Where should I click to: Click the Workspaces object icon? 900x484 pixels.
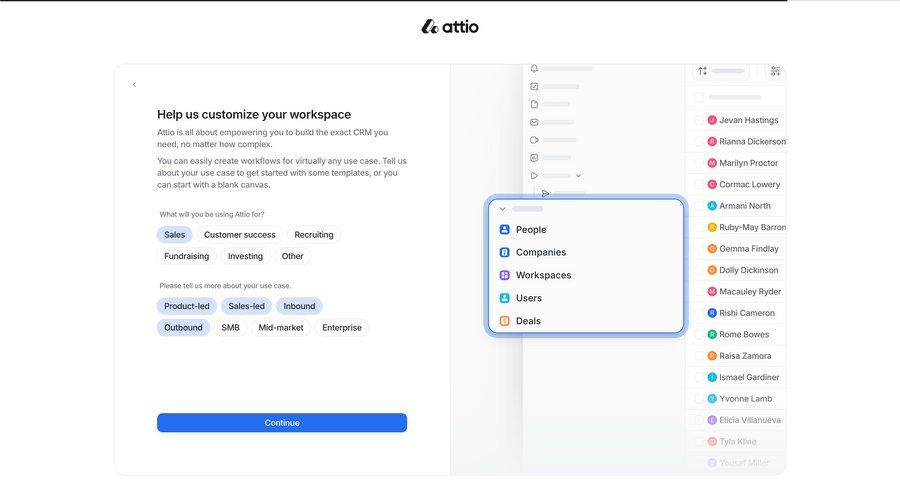tap(504, 276)
